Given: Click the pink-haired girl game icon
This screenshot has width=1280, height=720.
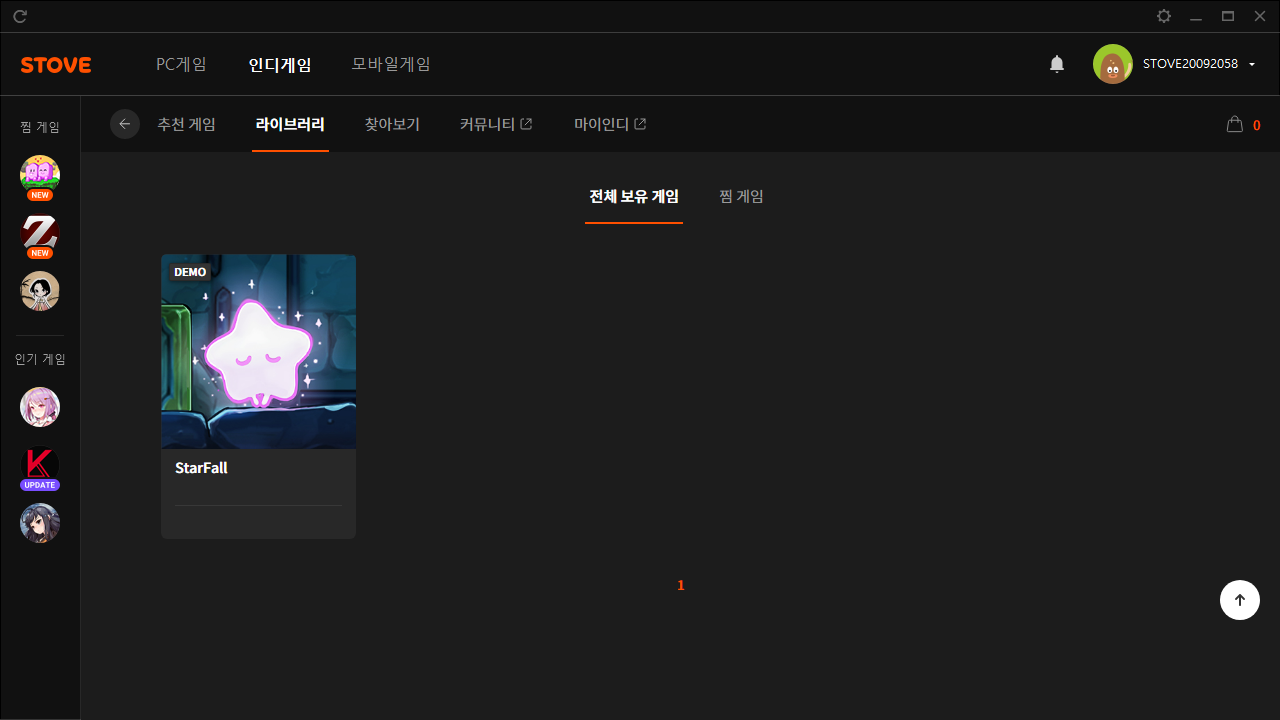Looking at the screenshot, I should [40, 407].
